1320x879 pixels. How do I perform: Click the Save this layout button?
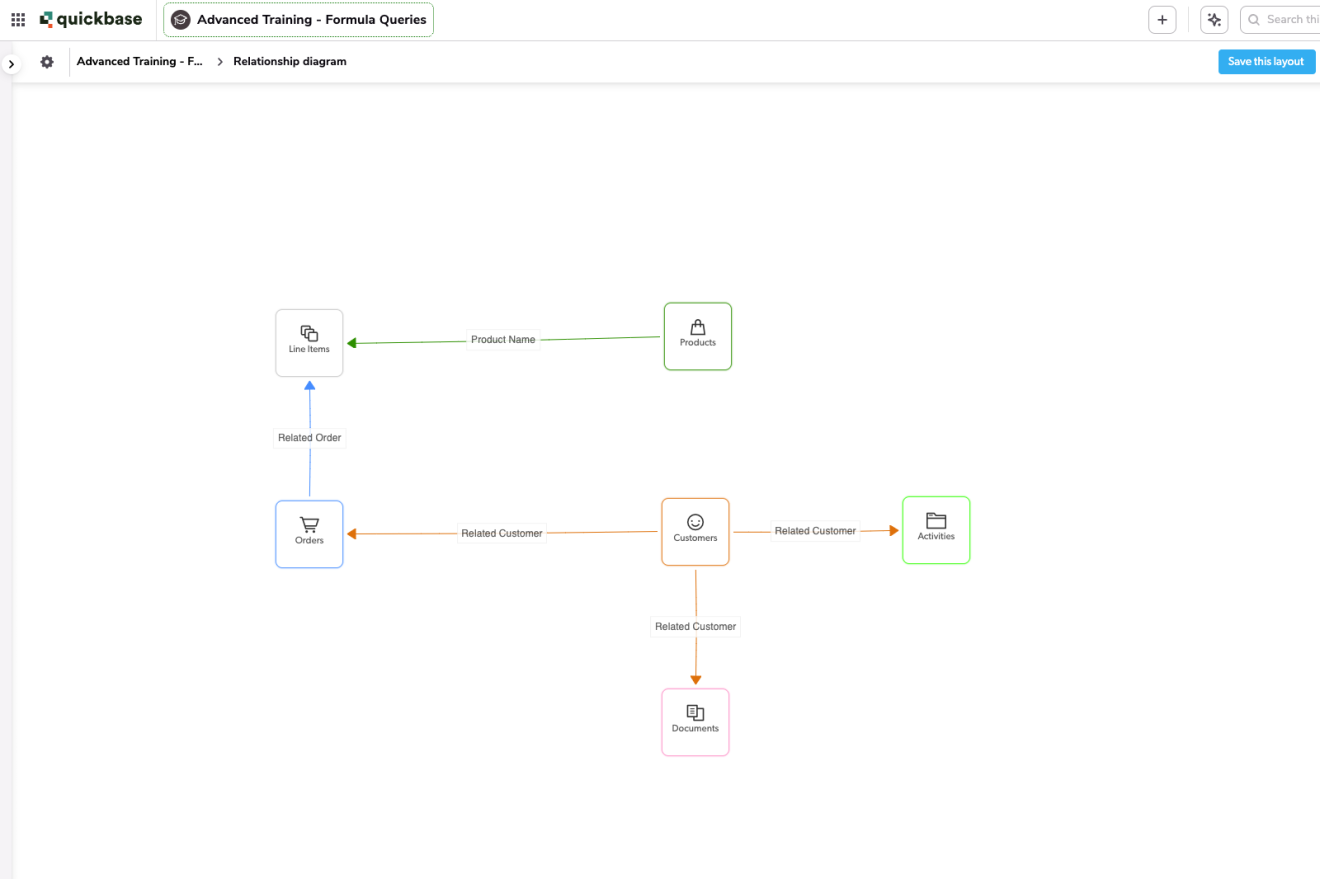pyautogui.click(x=1265, y=62)
